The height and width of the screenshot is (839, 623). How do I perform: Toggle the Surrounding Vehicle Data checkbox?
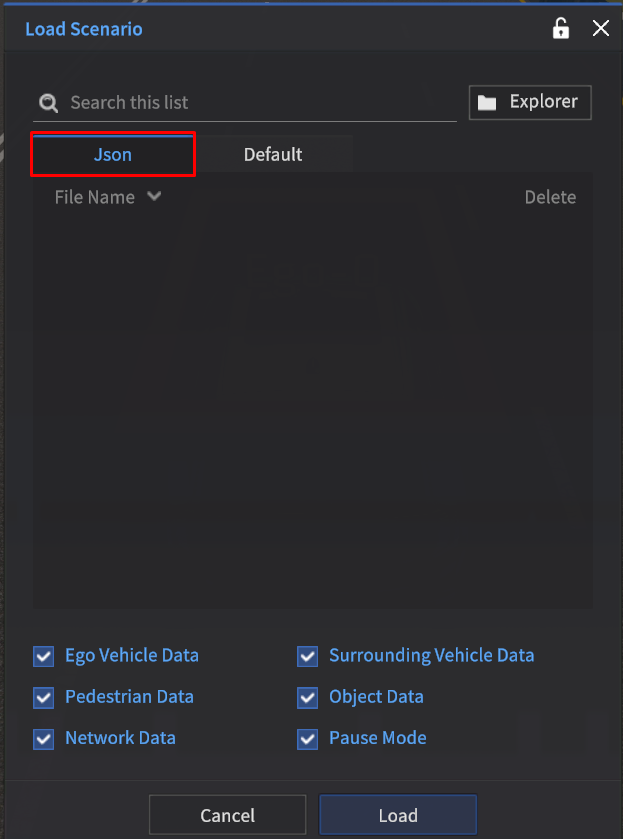pos(308,657)
